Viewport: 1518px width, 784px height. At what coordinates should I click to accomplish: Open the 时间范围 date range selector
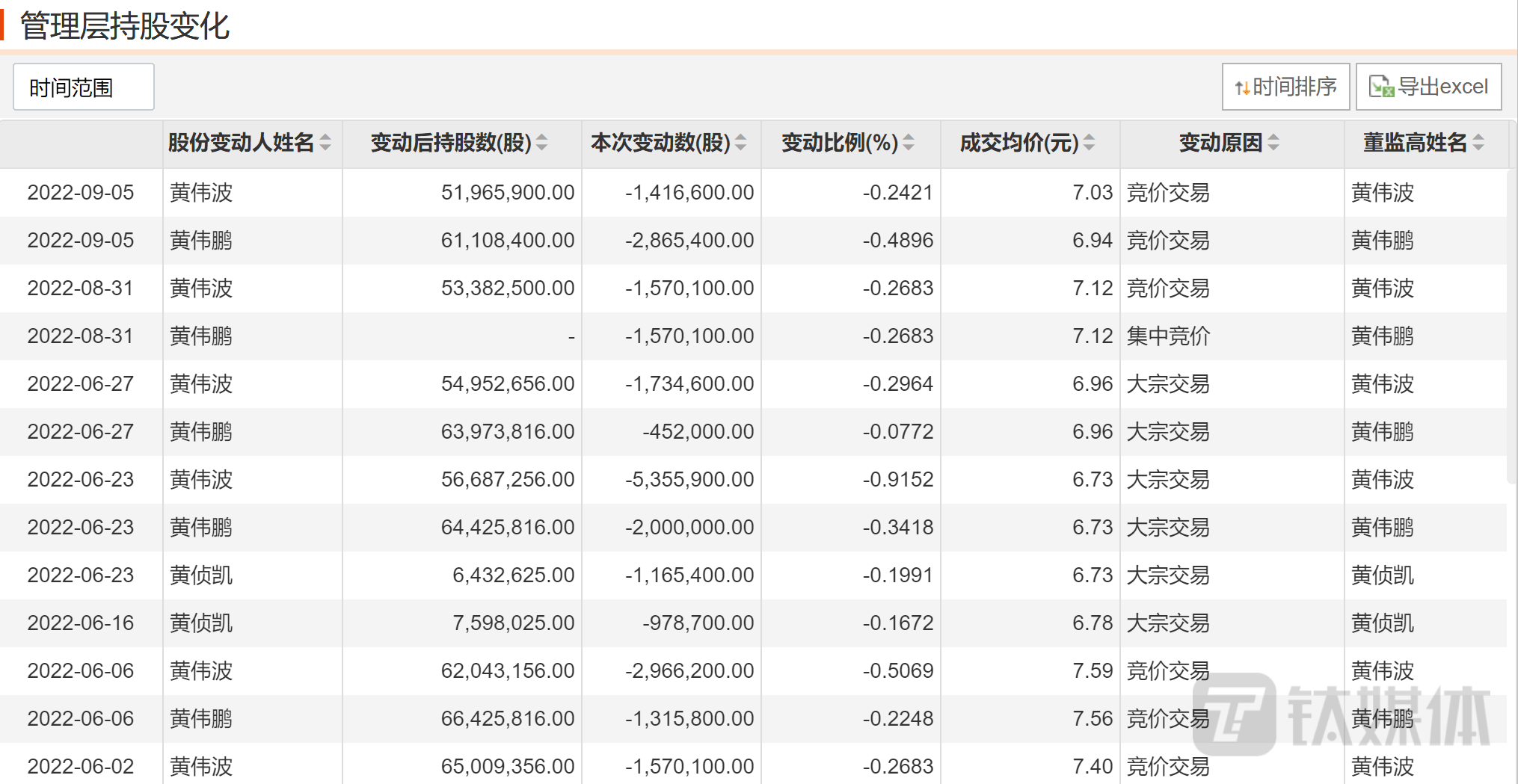click(82, 86)
